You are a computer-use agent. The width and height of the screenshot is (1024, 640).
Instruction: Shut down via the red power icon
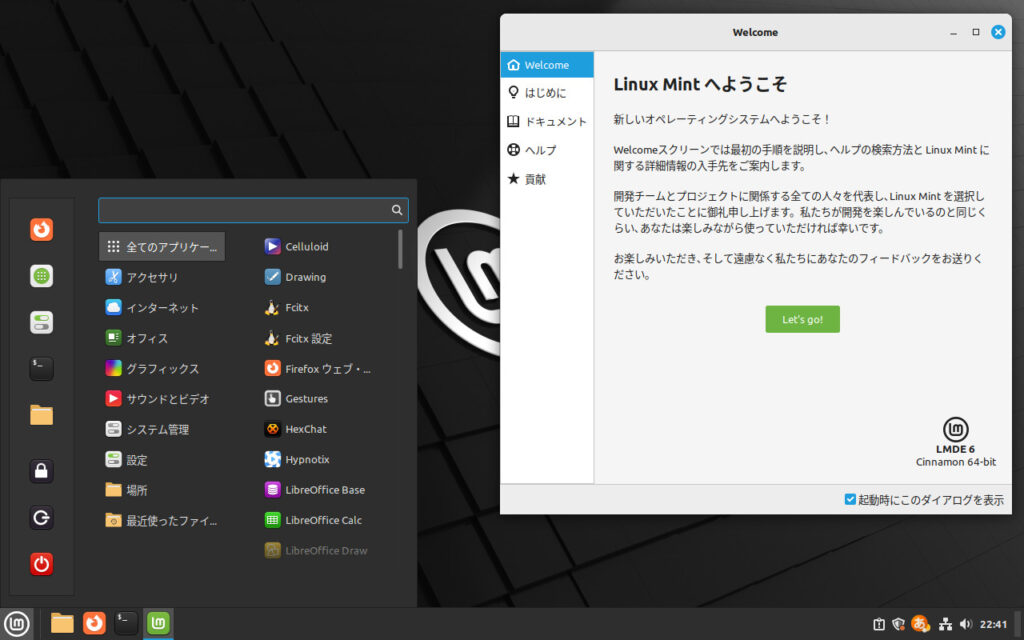(x=40, y=564)
